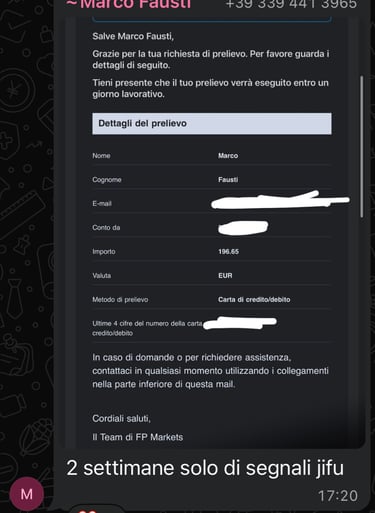Click the 17:20 message timestamp
Screen dimensions: 375x513
tap(338, 496)
